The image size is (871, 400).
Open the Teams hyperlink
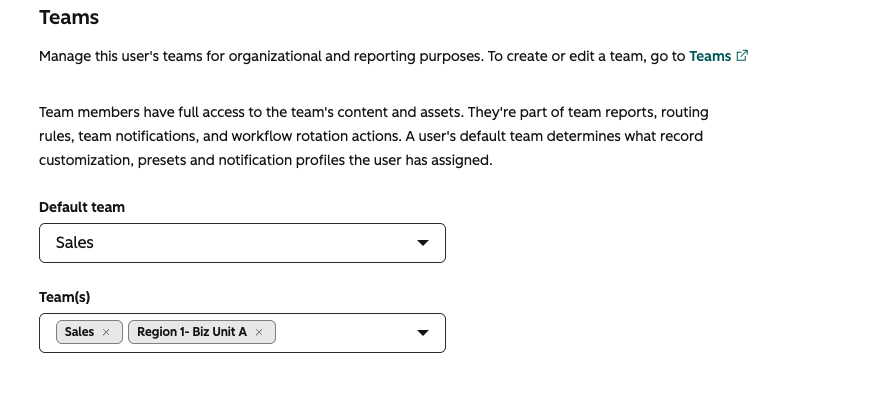(710, 56)
